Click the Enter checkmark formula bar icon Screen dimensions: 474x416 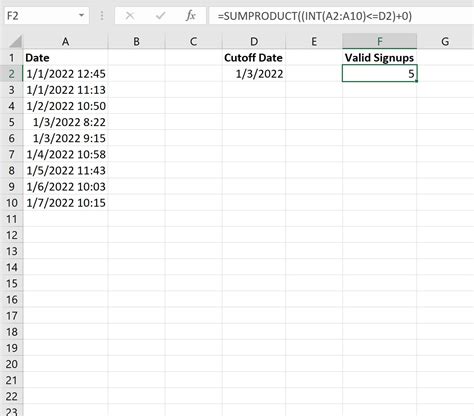coord(160,16)
